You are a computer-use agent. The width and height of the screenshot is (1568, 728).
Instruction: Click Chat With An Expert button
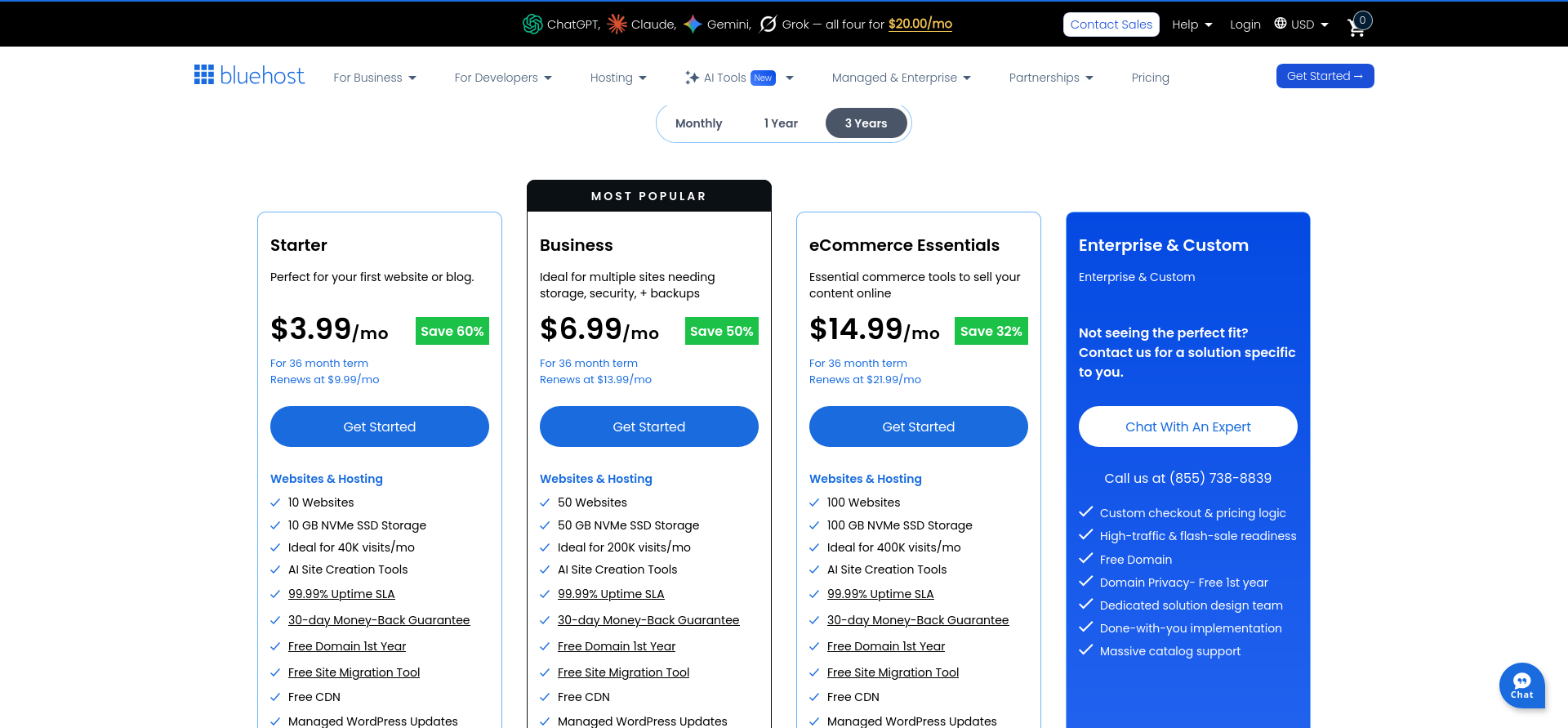1188,427
